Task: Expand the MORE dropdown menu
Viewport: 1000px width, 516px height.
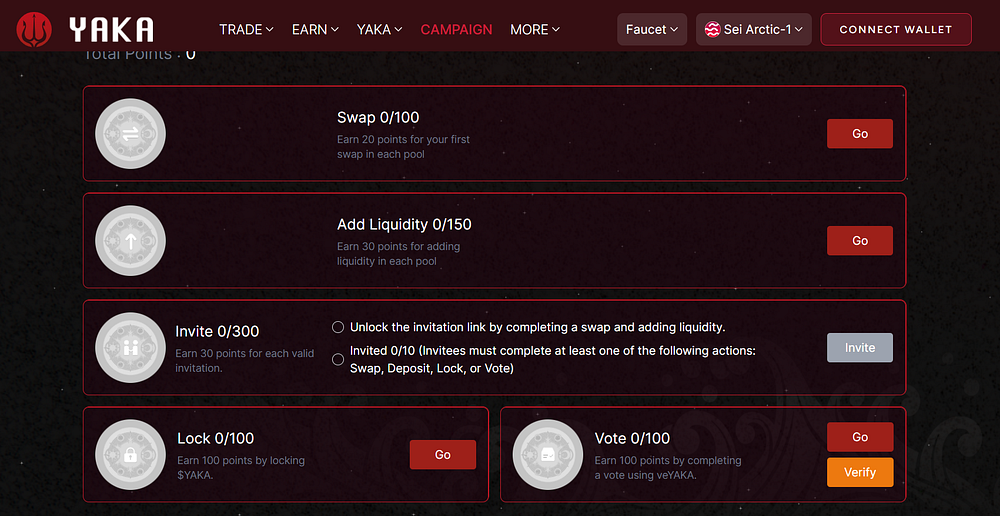Action: tap(535, 29)
